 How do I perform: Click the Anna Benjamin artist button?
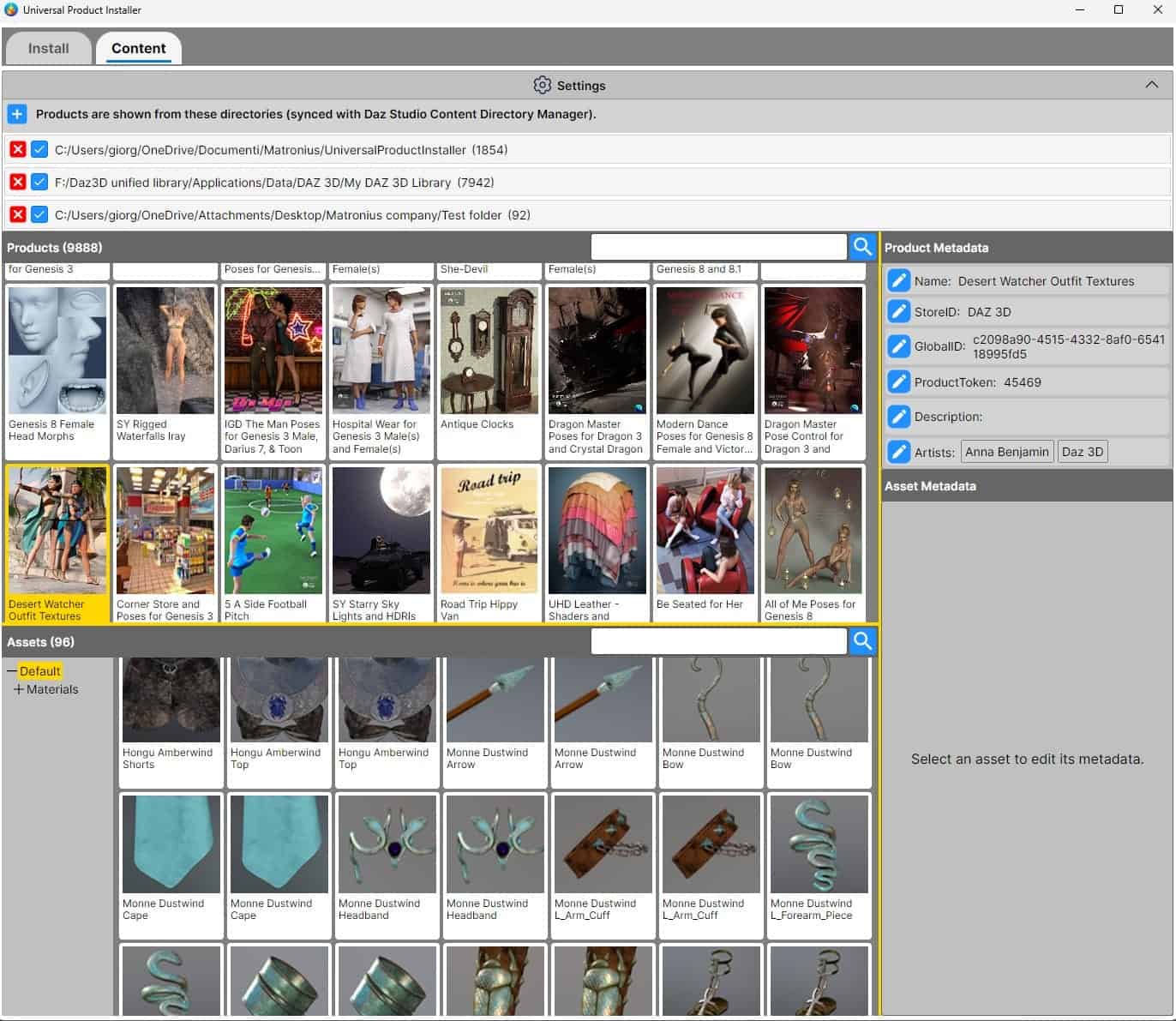(1007, 451)
